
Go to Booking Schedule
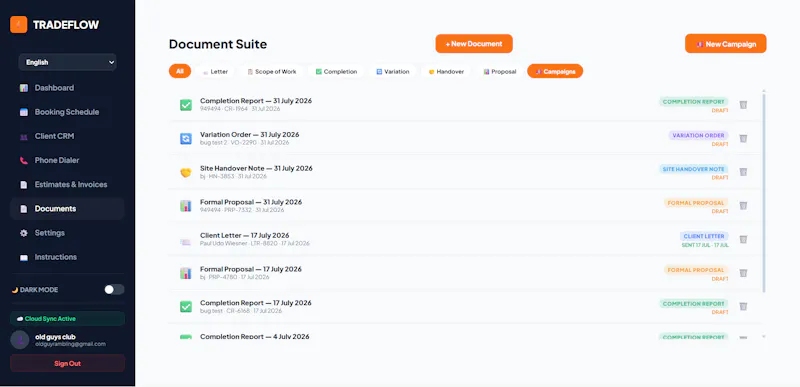pos(67,112)
